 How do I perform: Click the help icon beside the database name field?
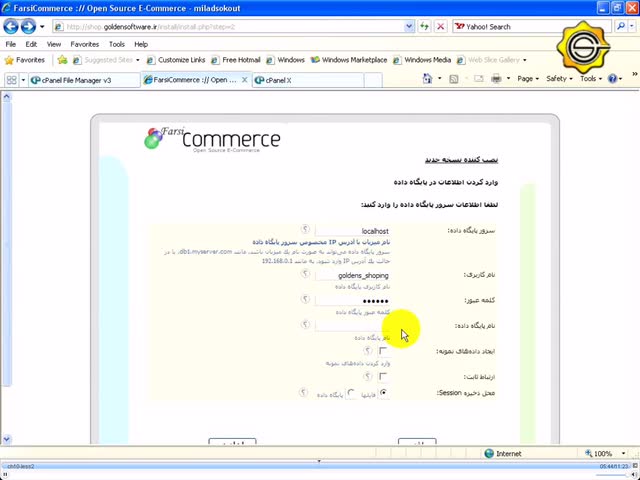[305, 324]
